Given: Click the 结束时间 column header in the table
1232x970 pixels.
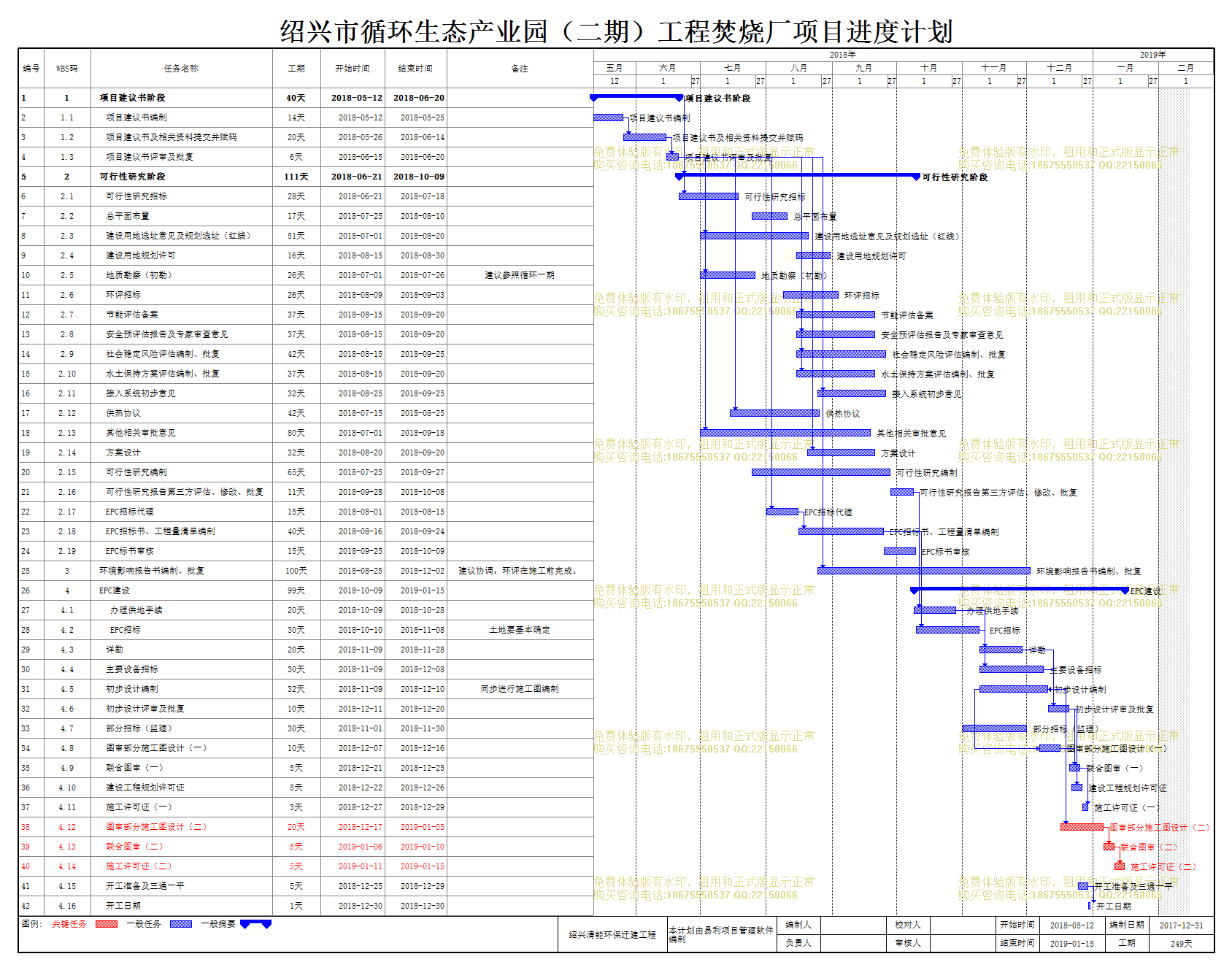Looking at the screenshot, I should pyautogui.click(x=415, y=69).
